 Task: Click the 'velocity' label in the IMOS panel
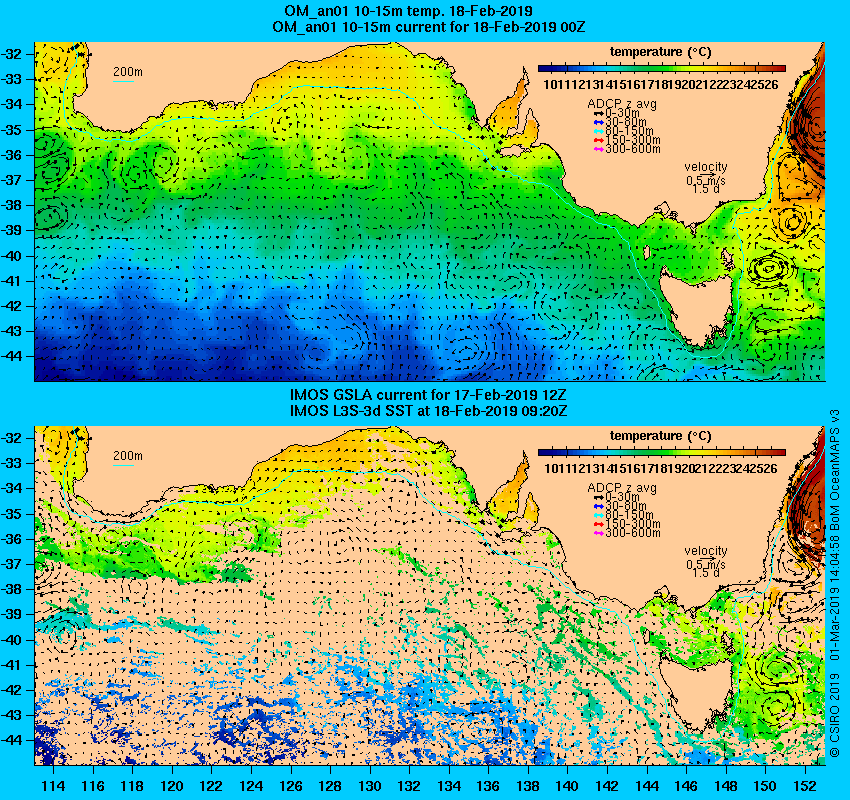[x=706, y=551]
